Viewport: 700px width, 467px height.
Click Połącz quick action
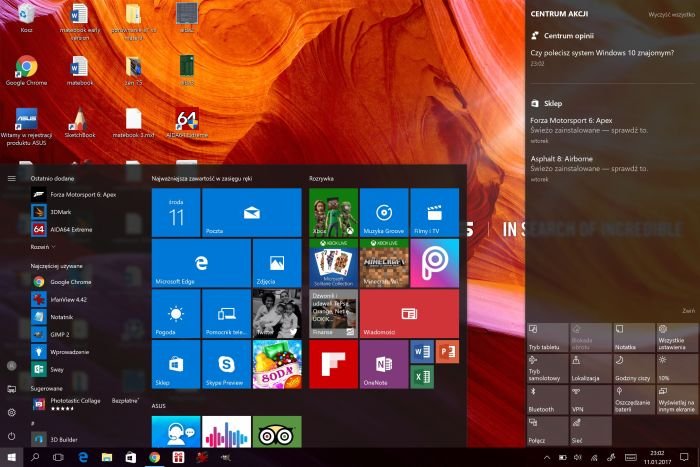547,431
